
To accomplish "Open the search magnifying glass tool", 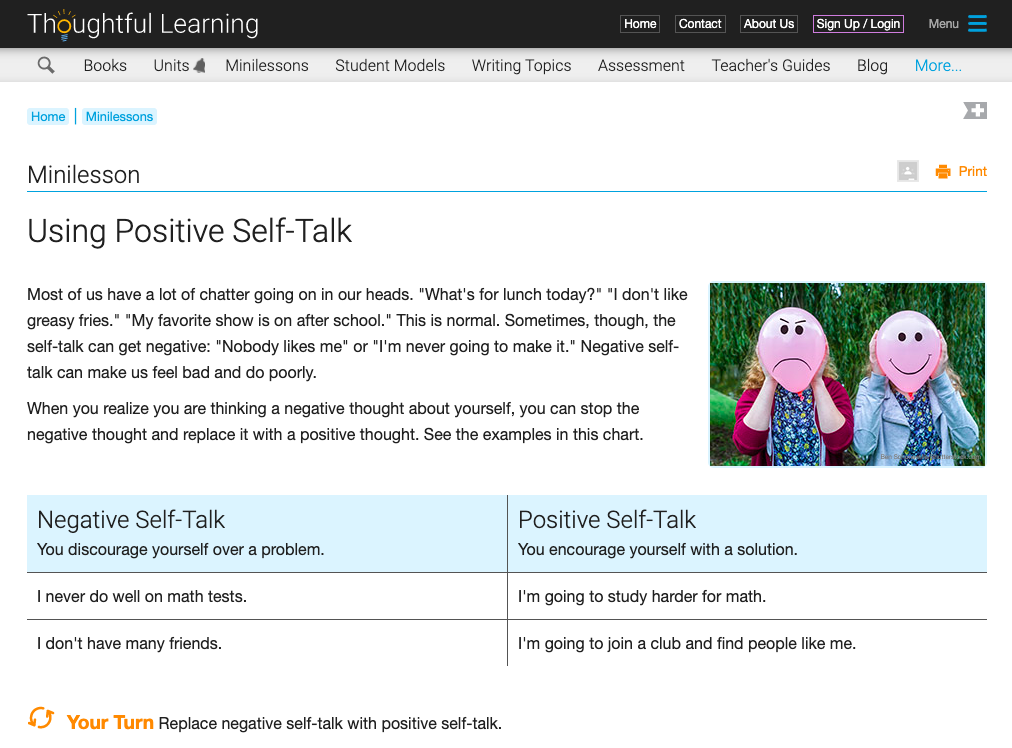I will 46,64.
